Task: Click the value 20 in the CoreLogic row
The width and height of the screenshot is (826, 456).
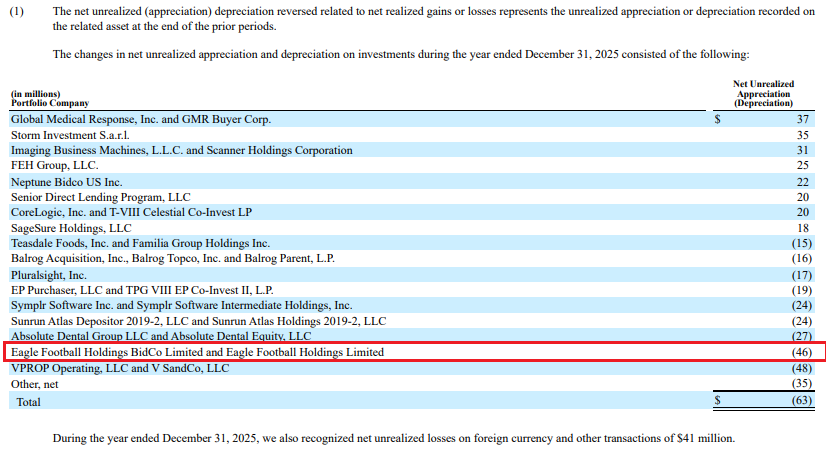Action: pyautogui.click(x=802, y=212)
